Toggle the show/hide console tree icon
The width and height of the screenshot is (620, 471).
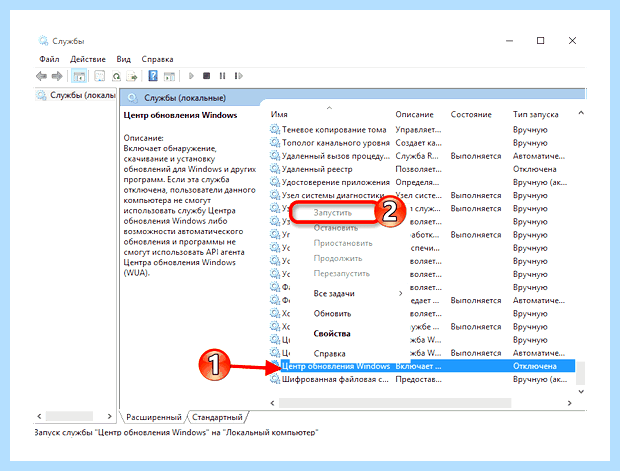[79, 76]
